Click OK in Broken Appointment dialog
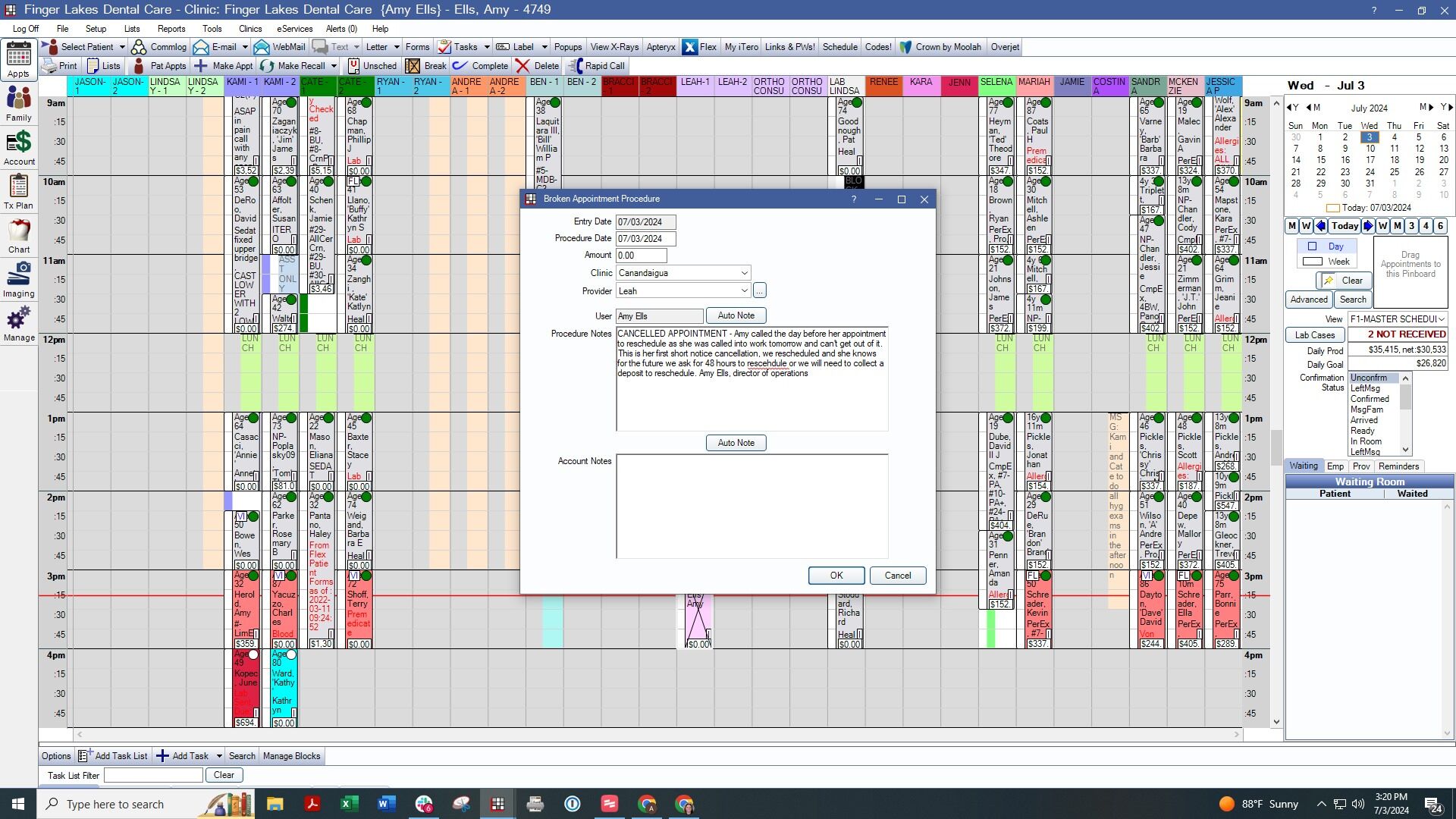Image resolution: width=1456 pixels, height=819 pixels. point(836,576)
